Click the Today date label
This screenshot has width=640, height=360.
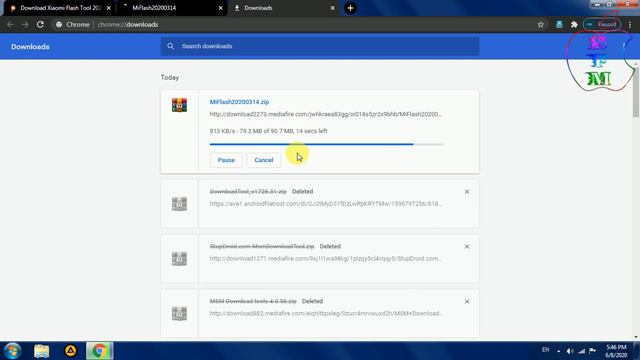point(170,78)
